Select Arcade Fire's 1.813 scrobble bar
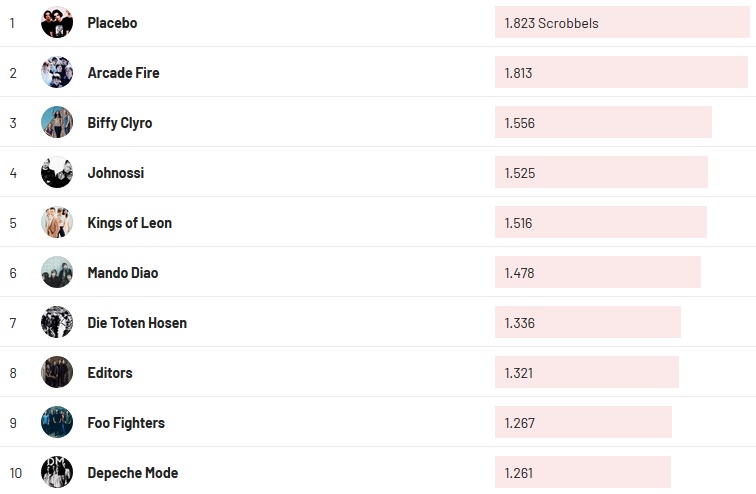Viewport: 756px width, 494px height. coord(621,72)
